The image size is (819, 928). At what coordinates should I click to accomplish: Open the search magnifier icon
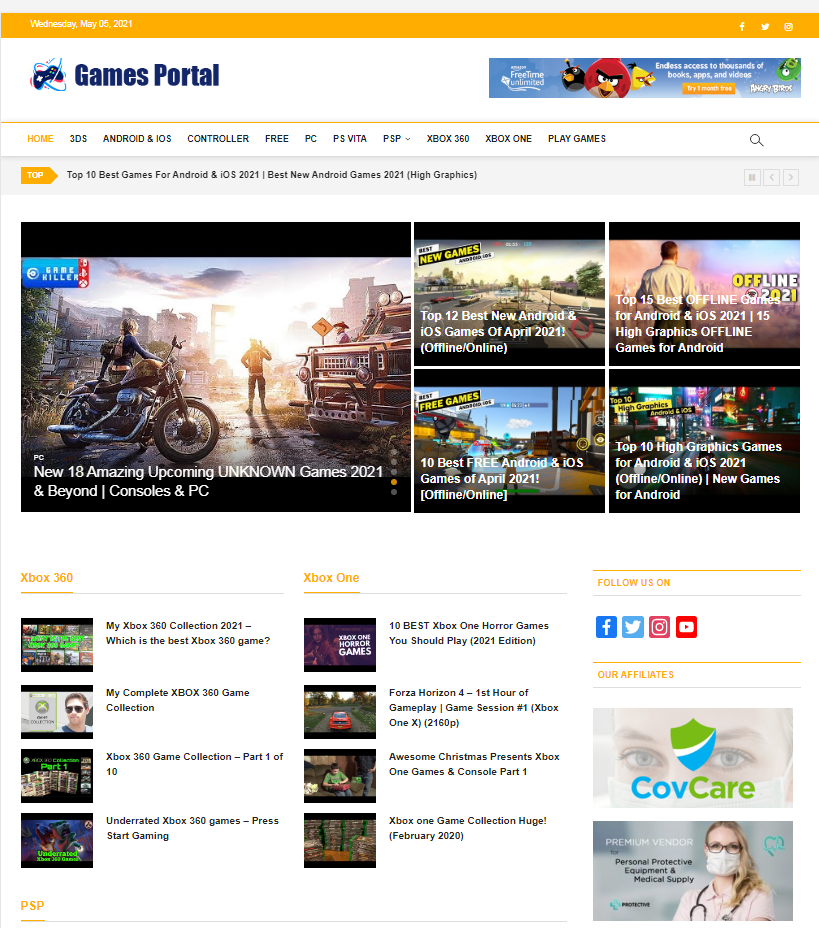pyautogui.click(x=756, y=140)
